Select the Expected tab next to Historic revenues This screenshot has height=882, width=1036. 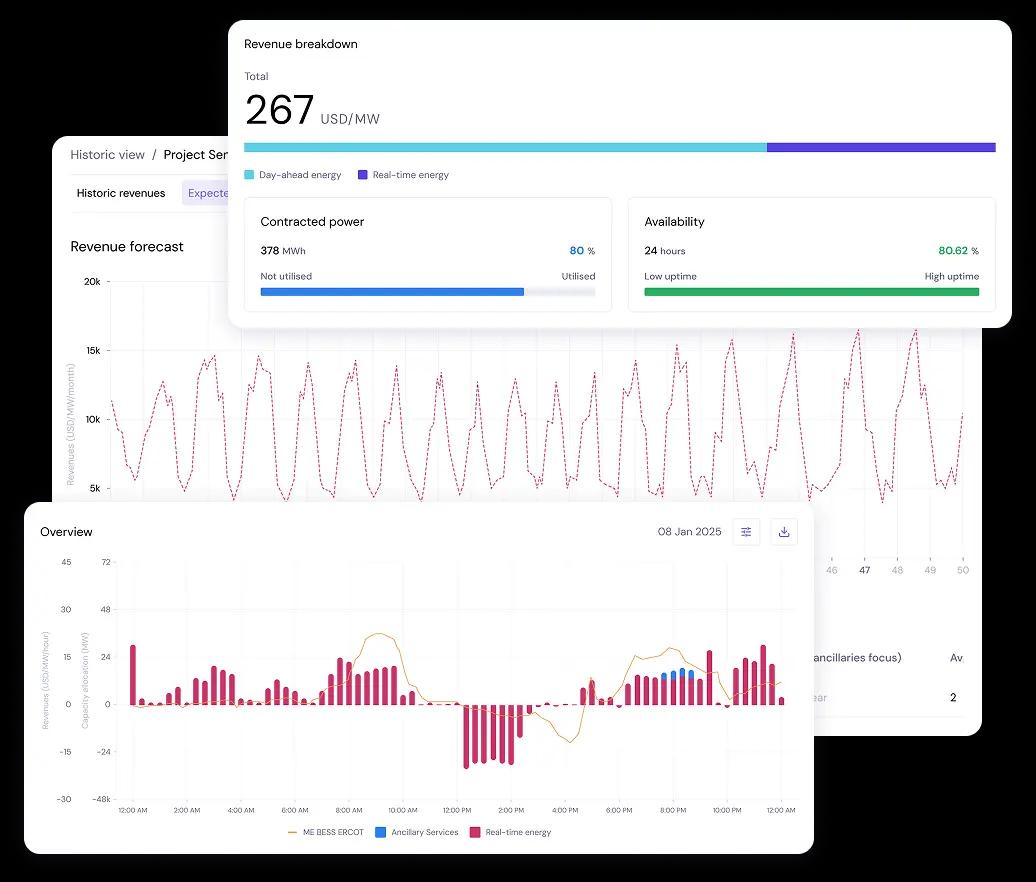click(x=207, y=193)
